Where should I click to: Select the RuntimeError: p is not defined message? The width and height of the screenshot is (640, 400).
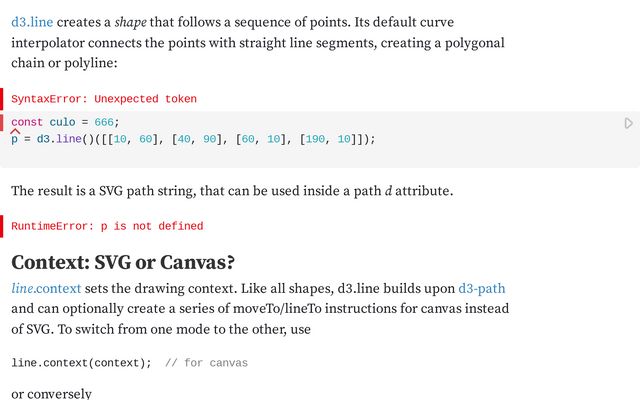click(x=107, y=226)
